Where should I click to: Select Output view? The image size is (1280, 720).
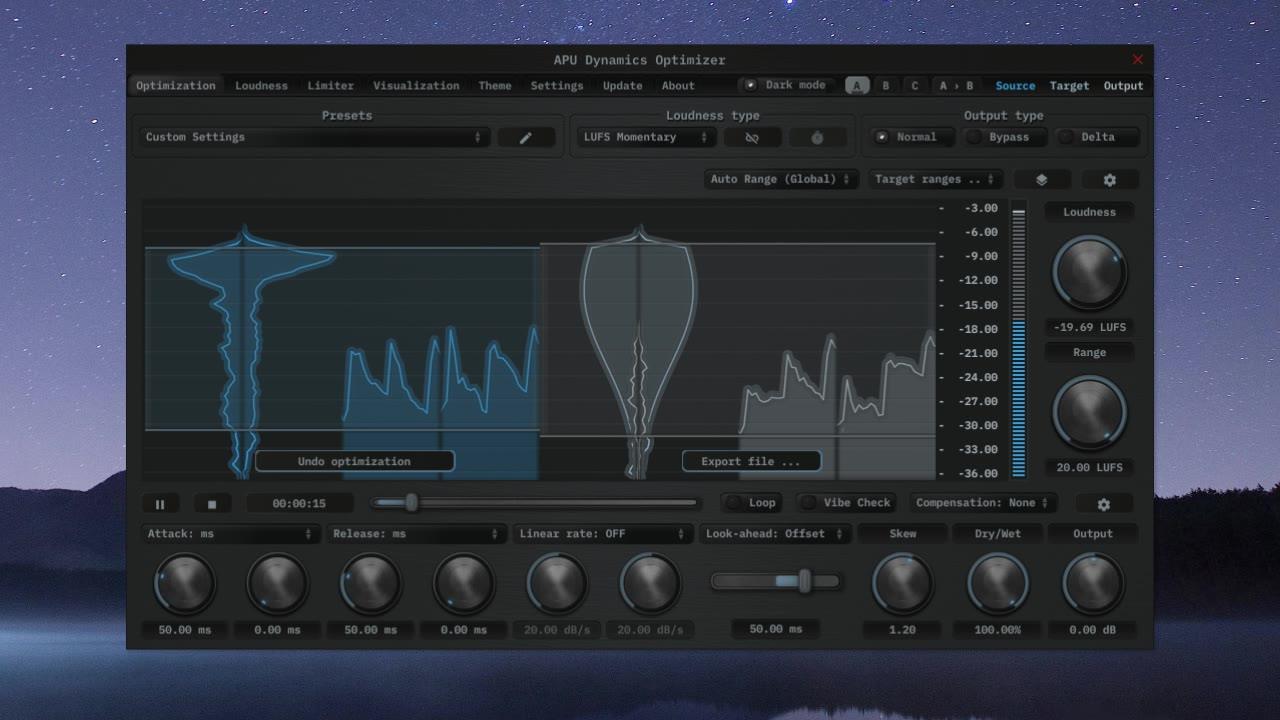pyautogui.click(x=1123, y=86)
